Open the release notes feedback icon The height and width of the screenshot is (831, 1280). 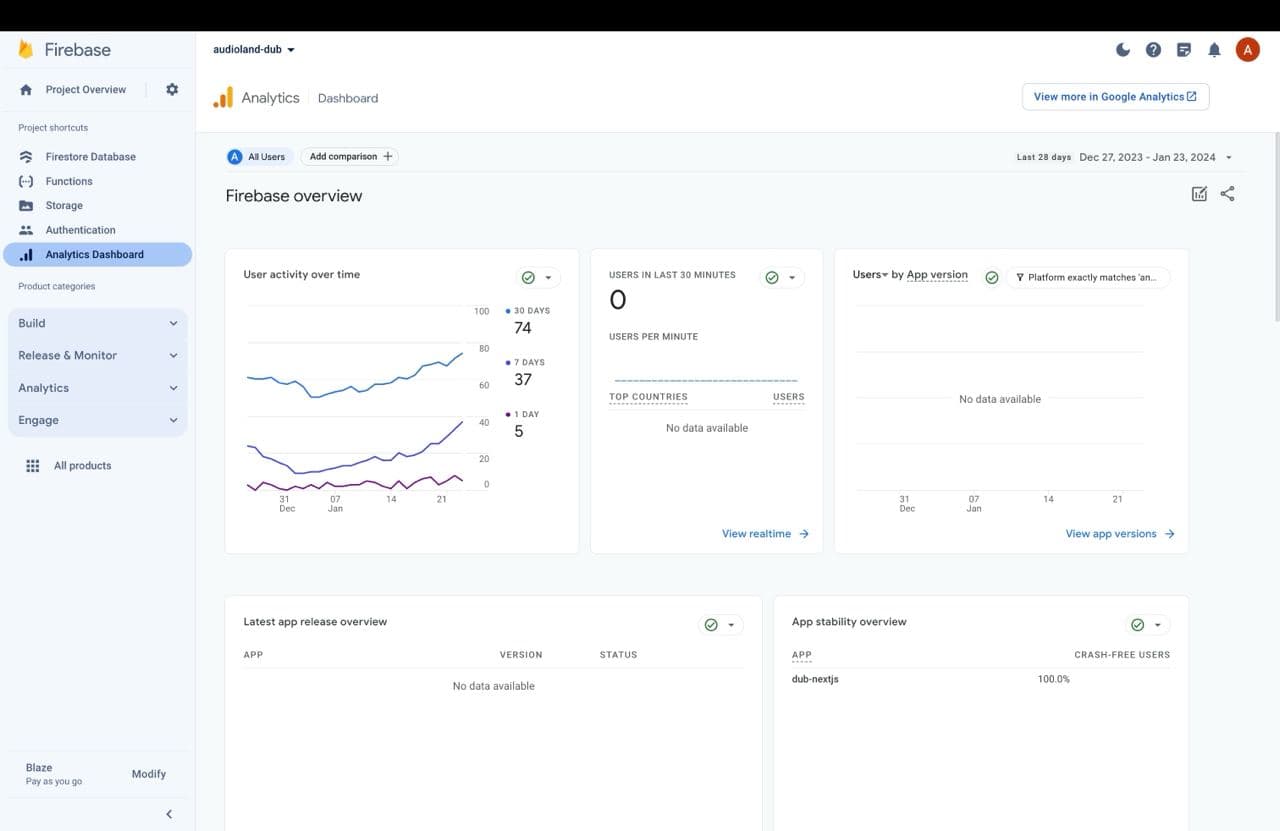click(1184, 49)
